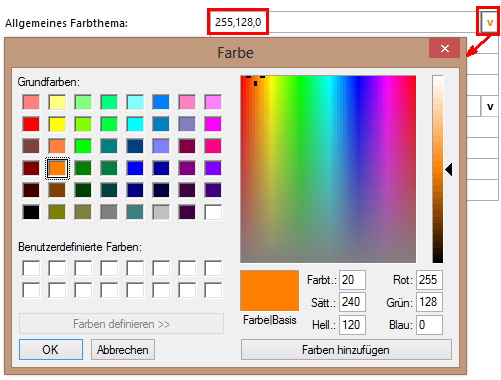This screenshot has height=380, width=501.
Task: Pick the pure red basic color swatch
Action: [x=31, y=124]
